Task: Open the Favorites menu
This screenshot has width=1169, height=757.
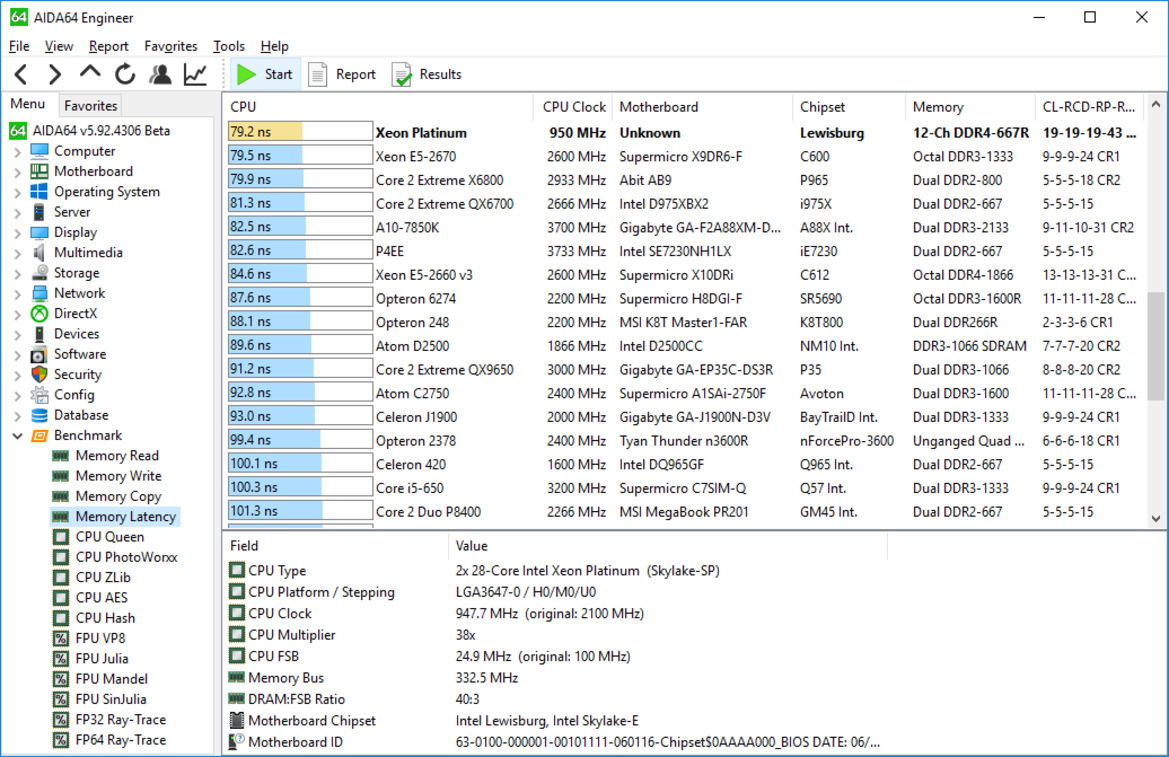Action: point(171,46)
